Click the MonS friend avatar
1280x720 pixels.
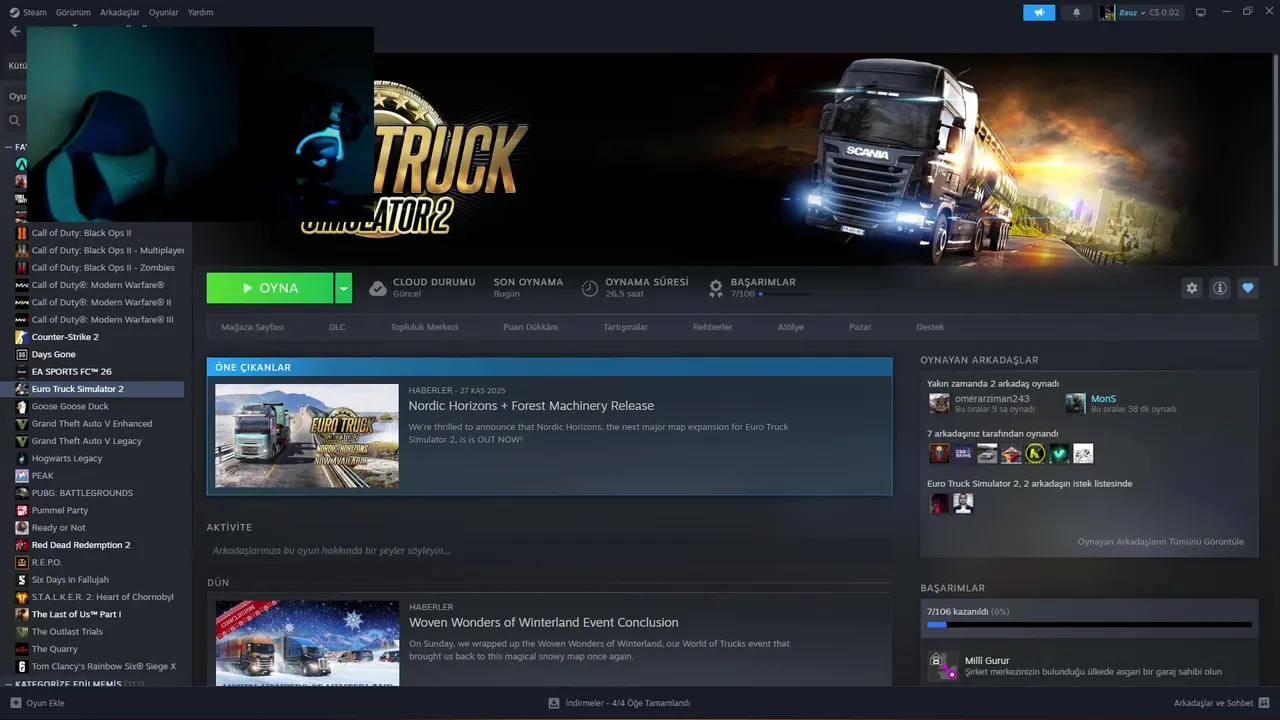(x=1075, y=403)
